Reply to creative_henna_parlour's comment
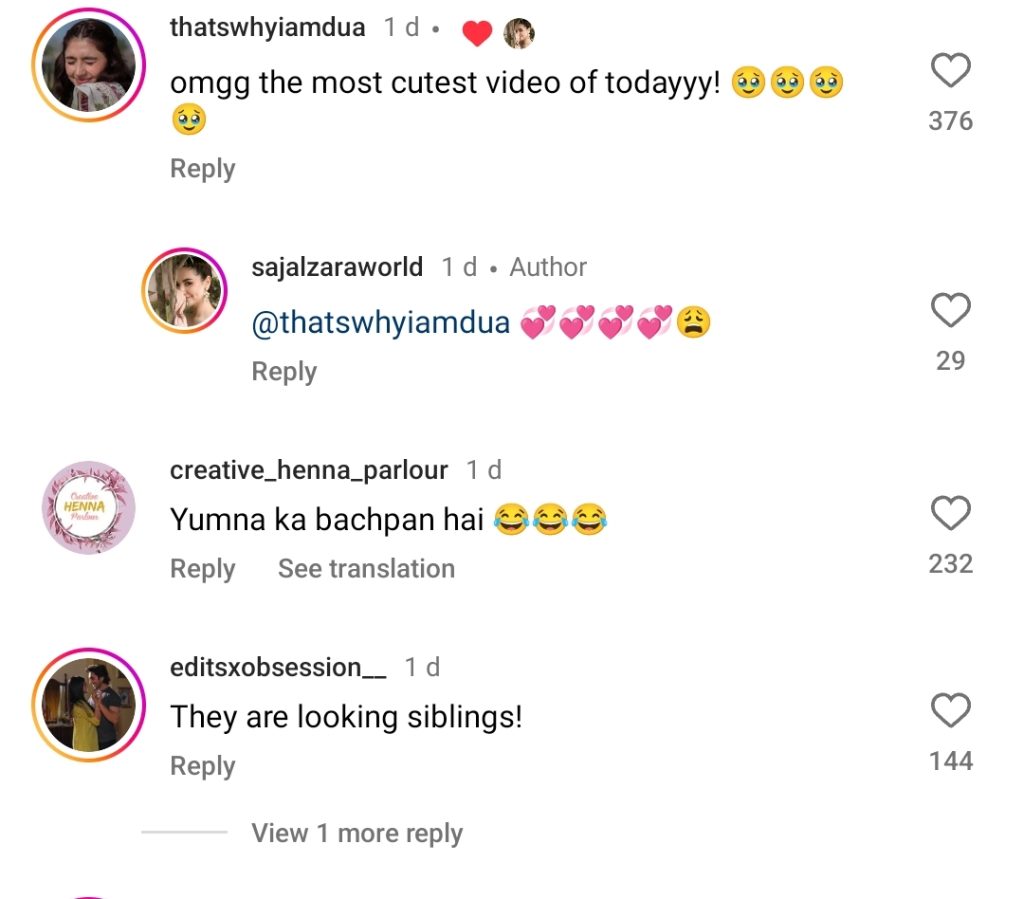 pyautogui.click(x=202, y=569)
